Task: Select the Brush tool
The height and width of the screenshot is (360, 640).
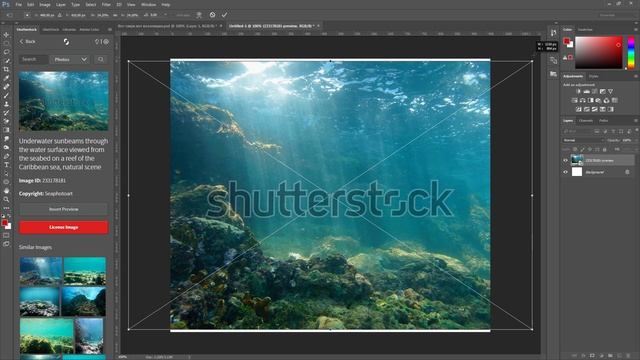Action: (x=6, y=96)
